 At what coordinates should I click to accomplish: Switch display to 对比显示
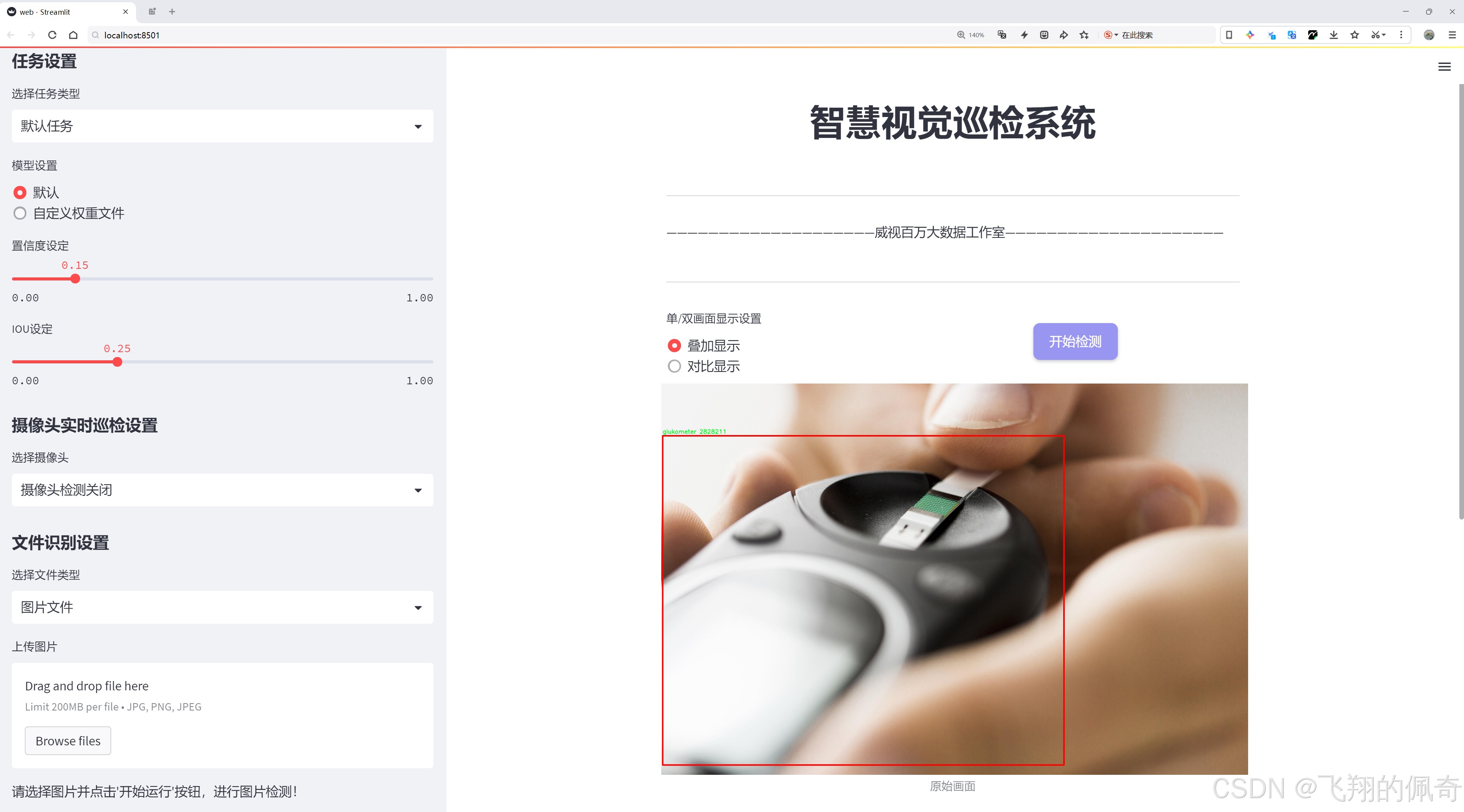click(674, 366)
